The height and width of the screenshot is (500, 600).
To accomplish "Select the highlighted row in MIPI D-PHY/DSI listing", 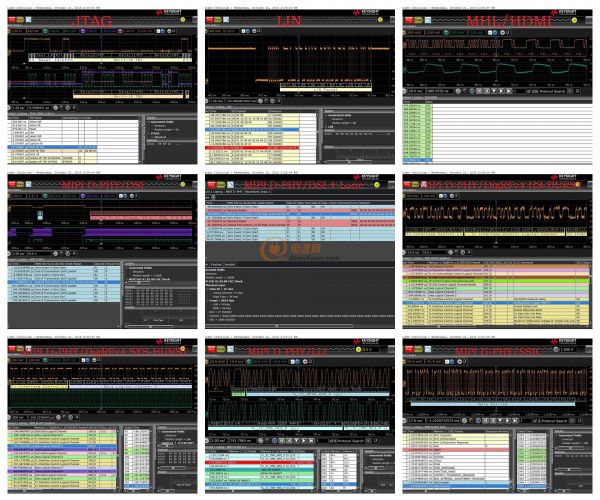I will (x=64, y=282).
